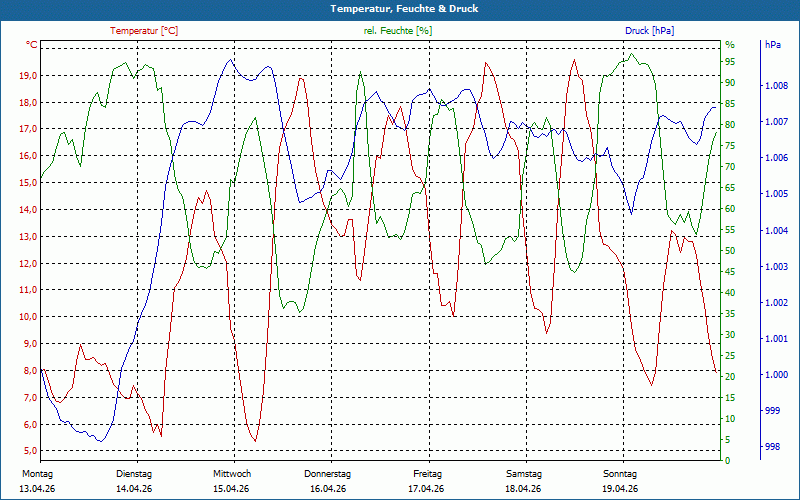Click the '19.04.26' date label
This screenshot has height=500, width=800.
pyautogui.click(x=620, y=489)
